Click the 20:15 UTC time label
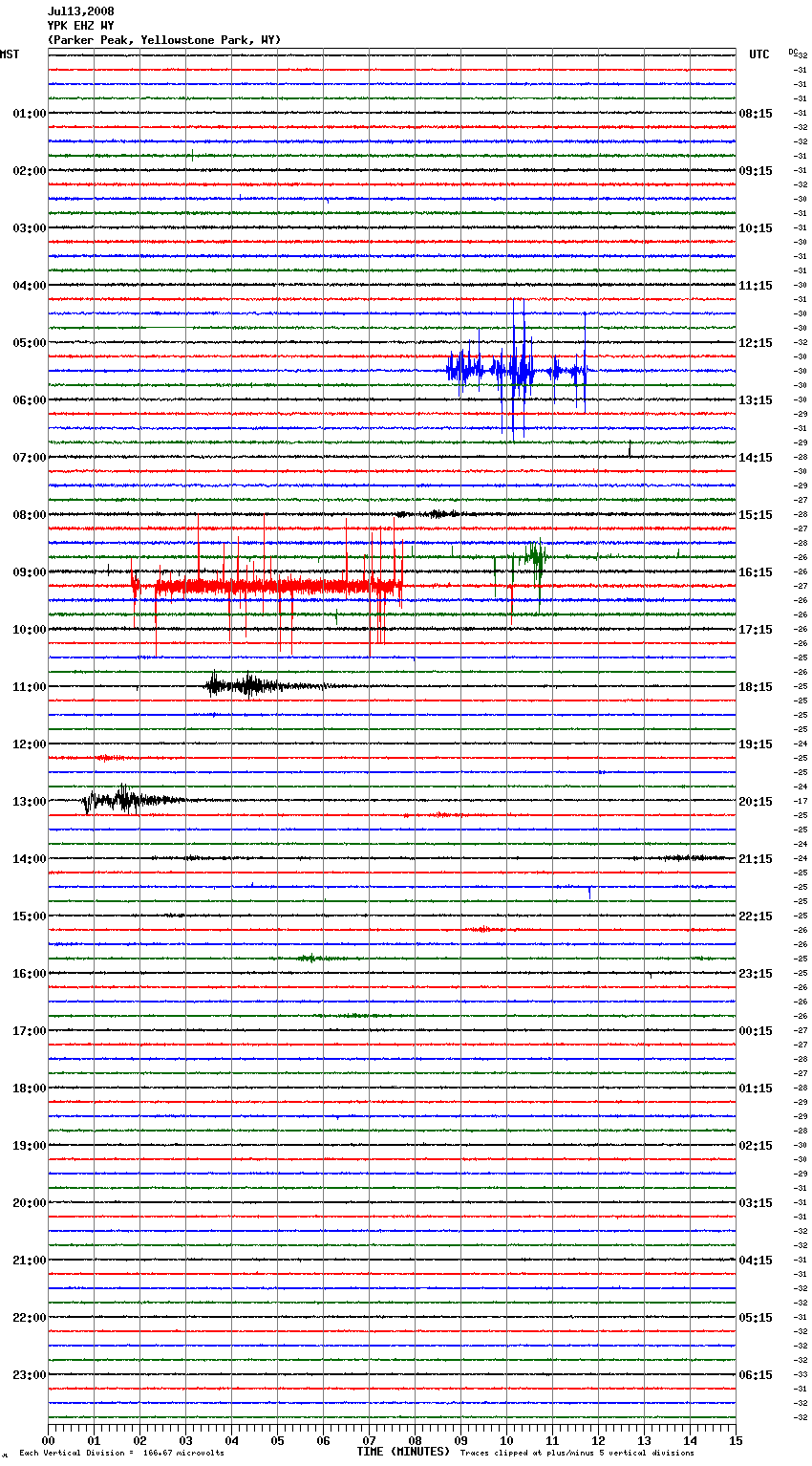 coord(756,802)
